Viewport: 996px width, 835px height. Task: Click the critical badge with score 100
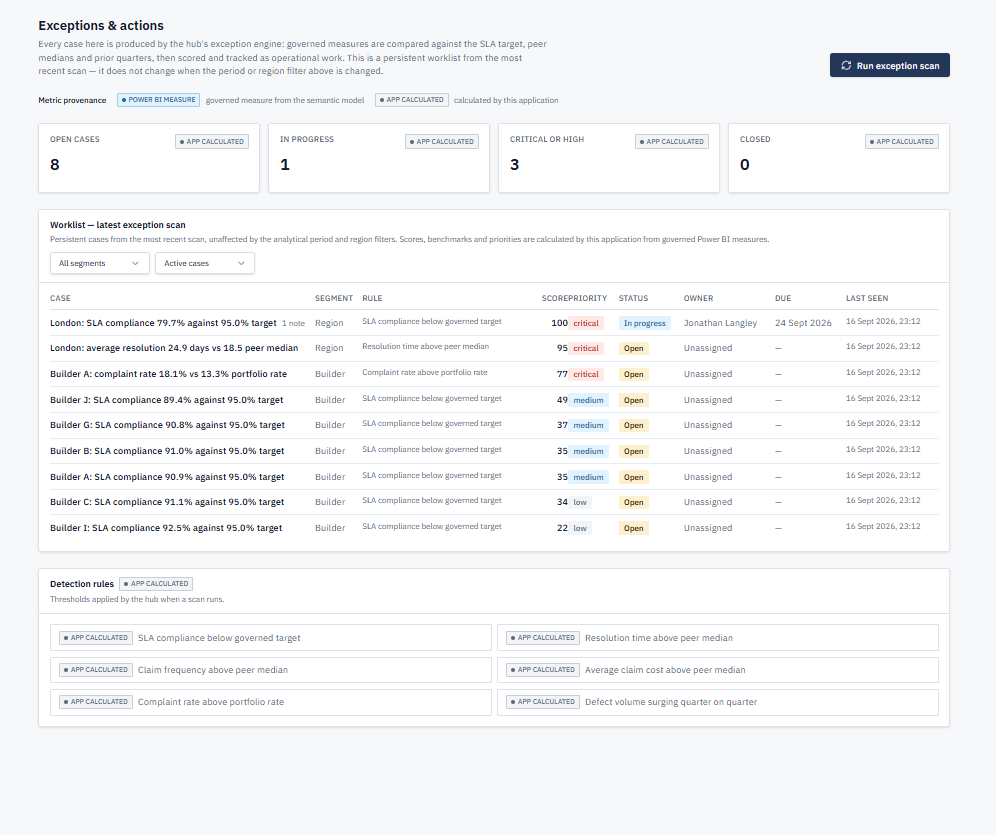pyautogui.click(x=586, y=323)
